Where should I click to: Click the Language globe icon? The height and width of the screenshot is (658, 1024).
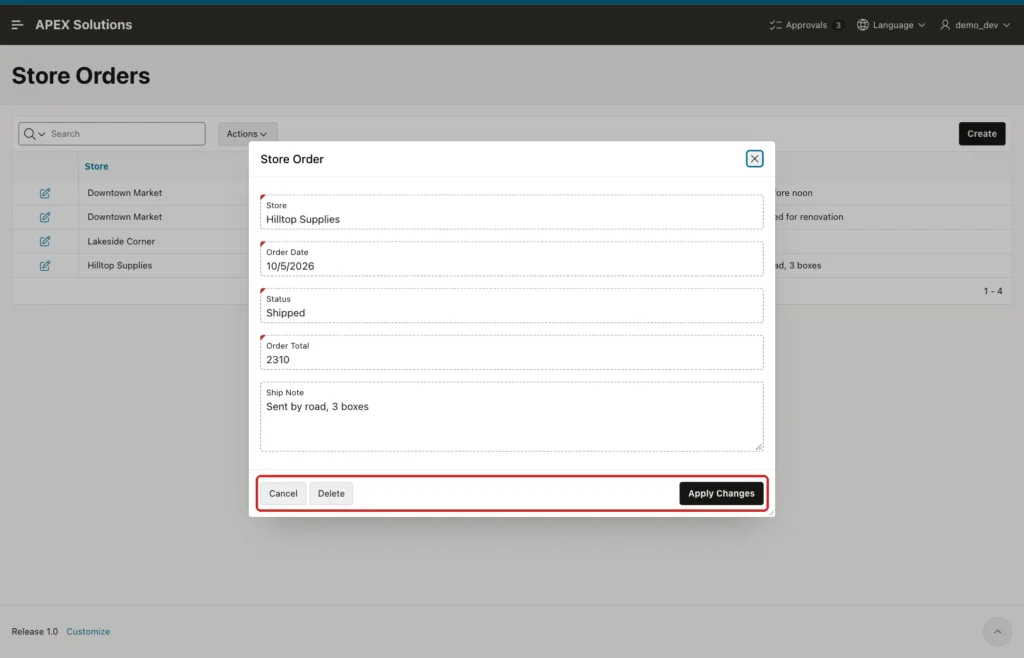point(863,25)
